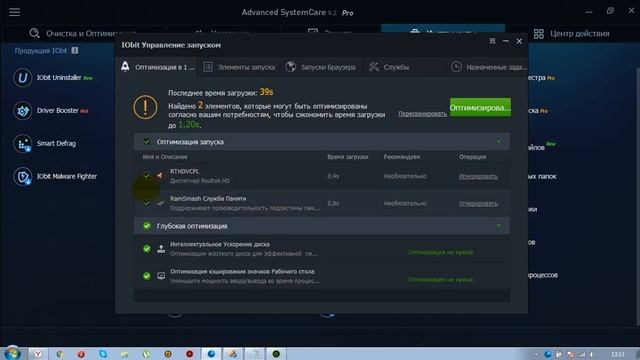Image resolution: width=640 pixels, height=360 pixels.
Task: Open Yandex browser from the taskbar
Action: click(x=38, y=354)
